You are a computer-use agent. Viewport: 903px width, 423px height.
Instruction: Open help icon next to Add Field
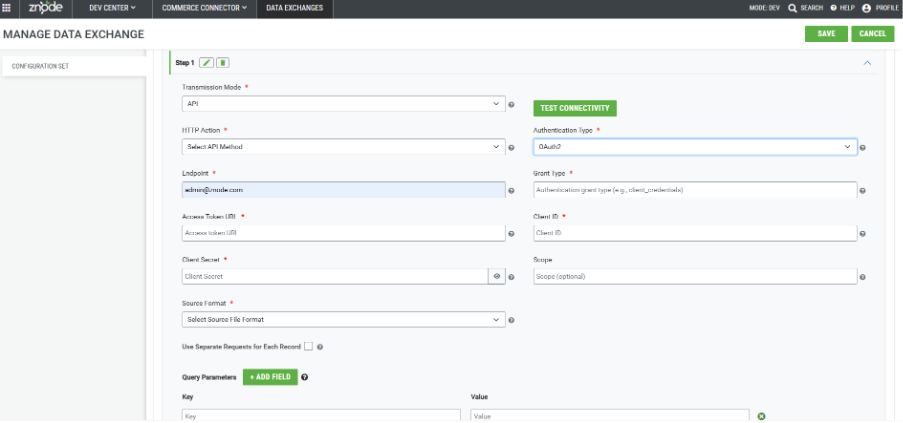coord(305,378)
